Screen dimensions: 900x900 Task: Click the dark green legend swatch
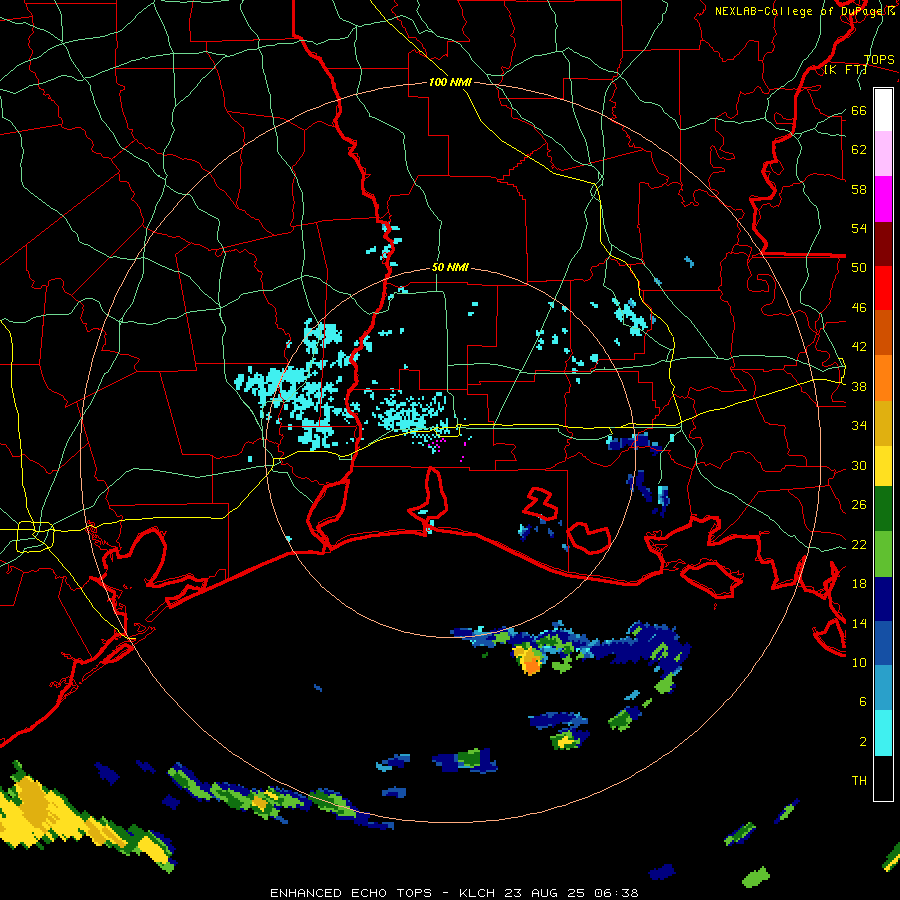(x=883, y=509)
